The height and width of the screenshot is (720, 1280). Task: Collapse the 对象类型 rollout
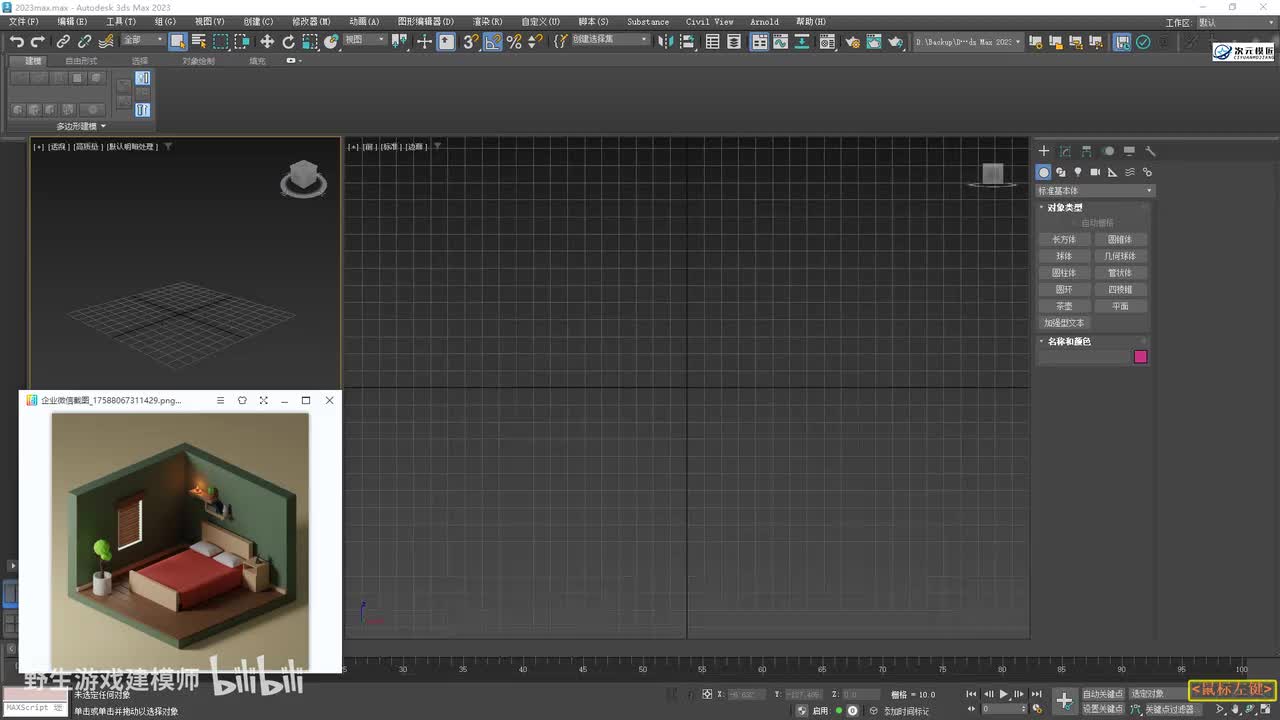1064,207
